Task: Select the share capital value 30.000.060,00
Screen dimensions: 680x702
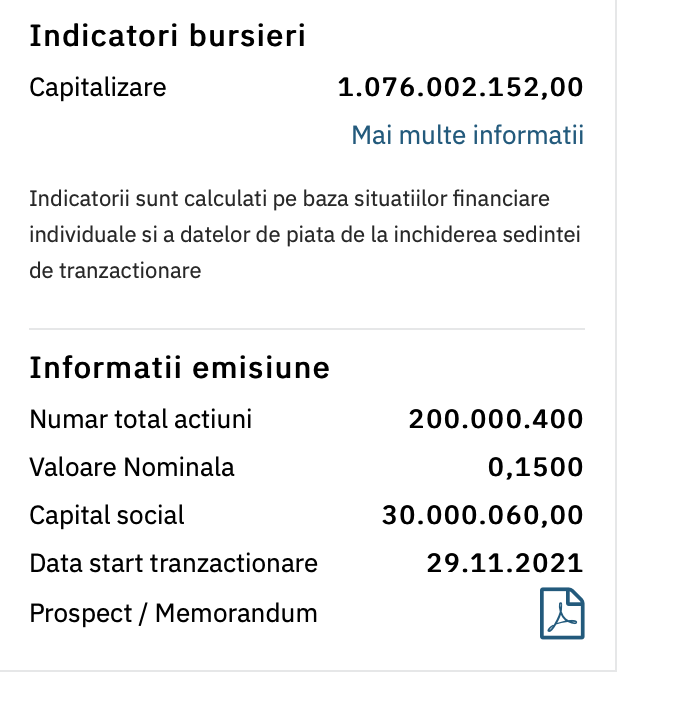Action: [x=483, y=515]
